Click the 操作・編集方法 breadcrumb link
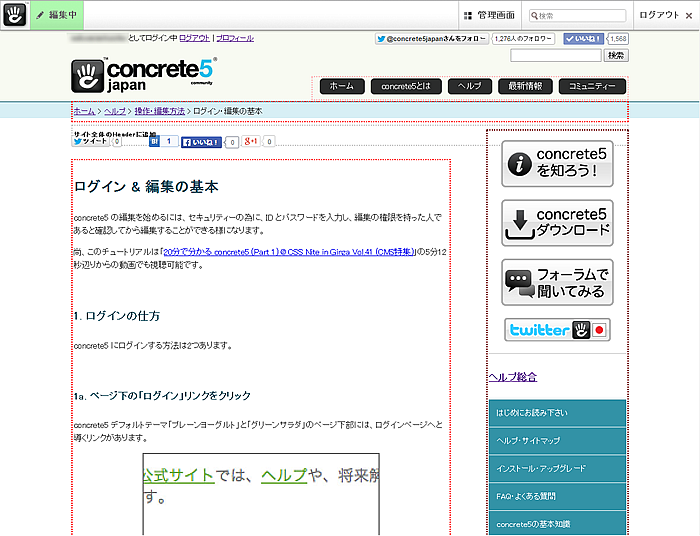This screenshot has height=536, width=700. (160, 111)
